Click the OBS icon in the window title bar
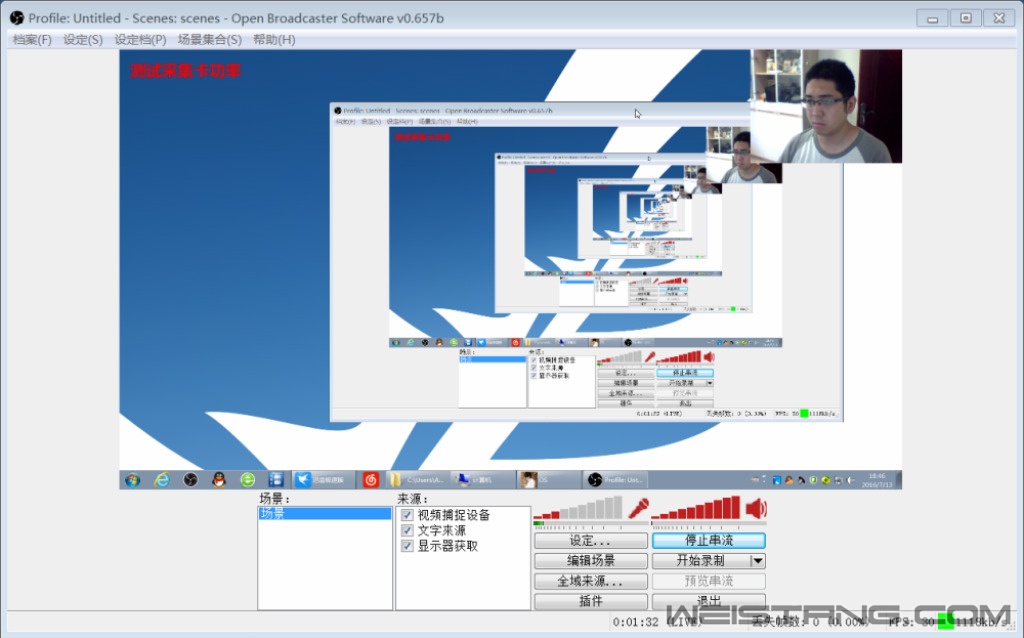 16,18
